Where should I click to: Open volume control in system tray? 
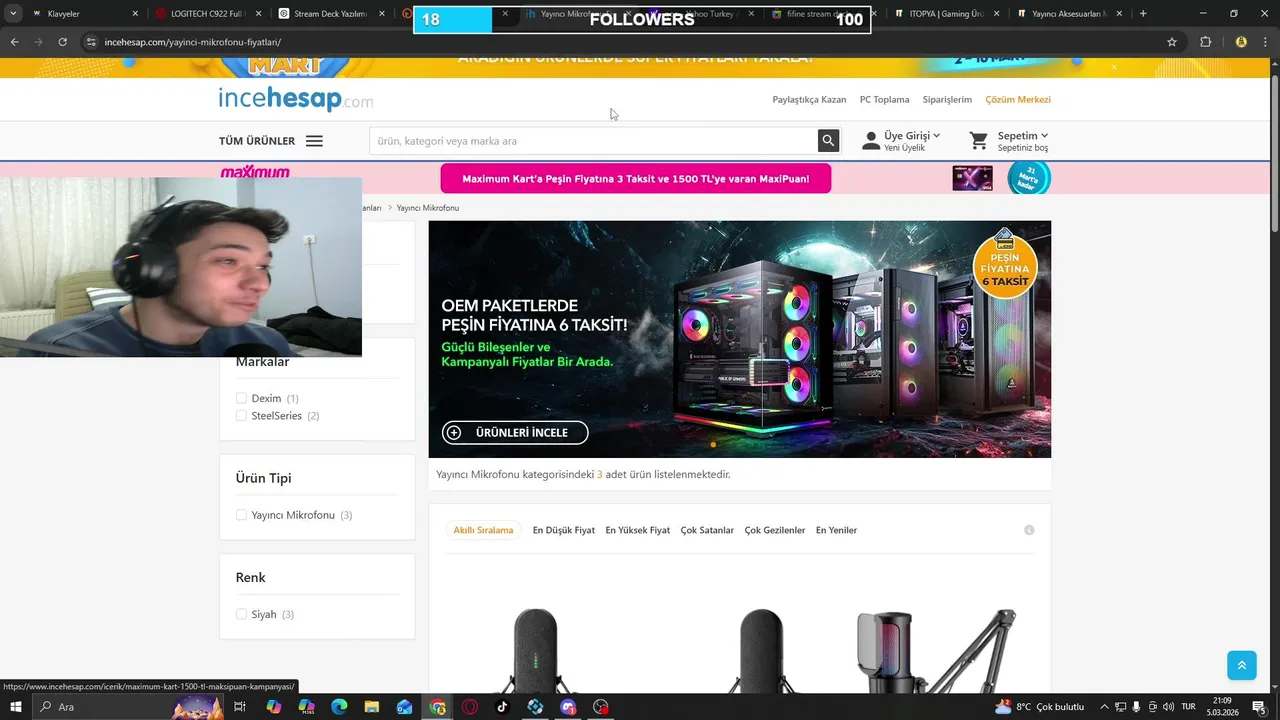tap(1168, 707)
